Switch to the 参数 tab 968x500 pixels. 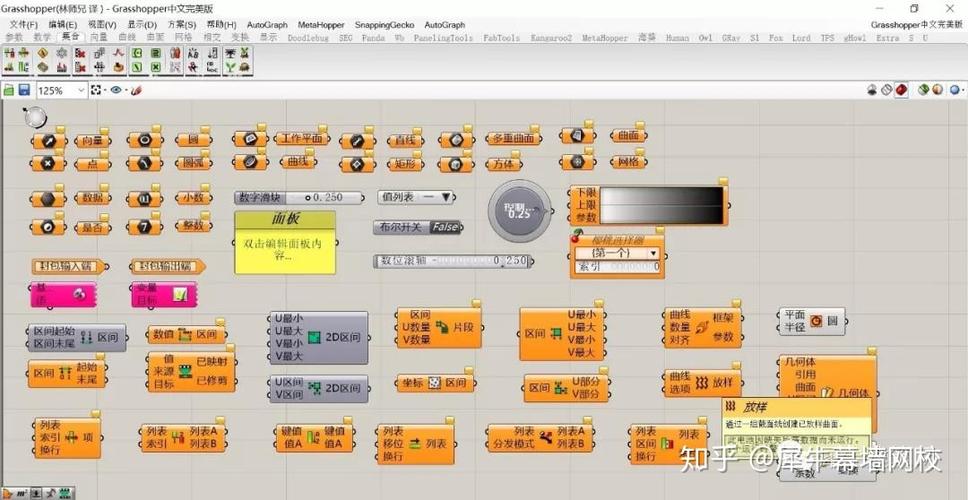pyautogui.click(x=14, y=38)
